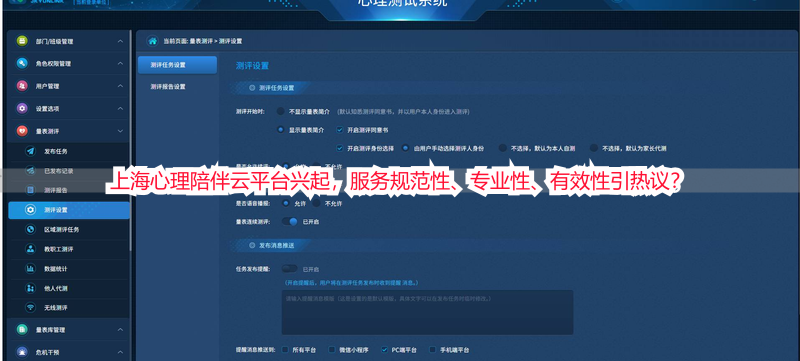
Task: Click circle icon beside 测评任务设置 section header
Action: (x=252, y=88)
